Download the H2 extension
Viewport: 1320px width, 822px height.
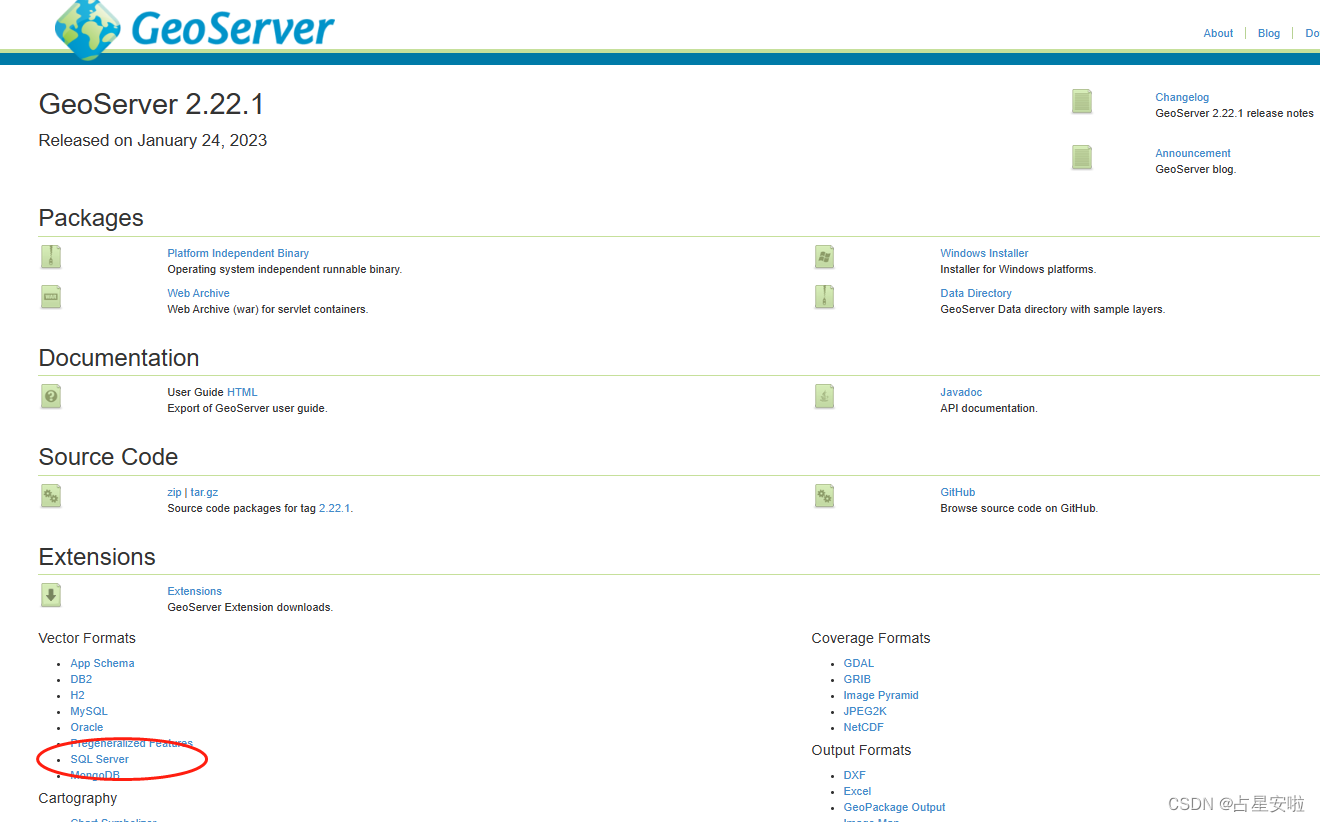[x=77, y=695]
